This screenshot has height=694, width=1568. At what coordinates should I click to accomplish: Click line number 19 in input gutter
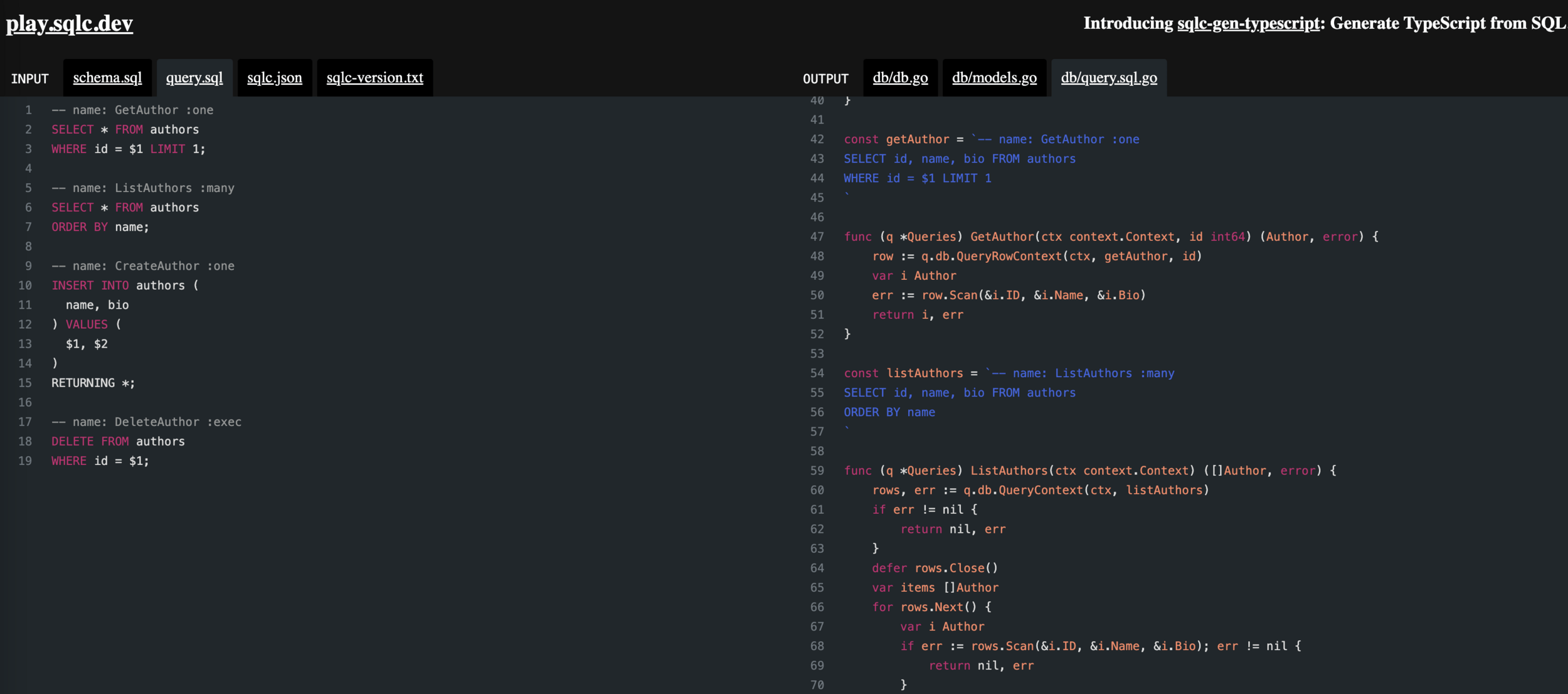(x=25, y=461)
